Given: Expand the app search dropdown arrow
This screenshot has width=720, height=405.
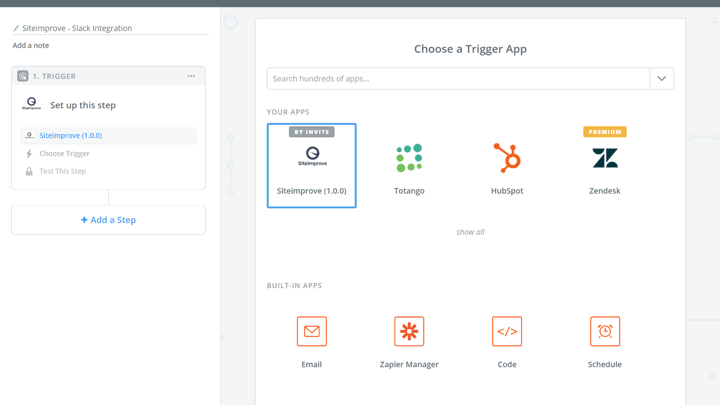Looking at the screenshot, I should (661, 79).
